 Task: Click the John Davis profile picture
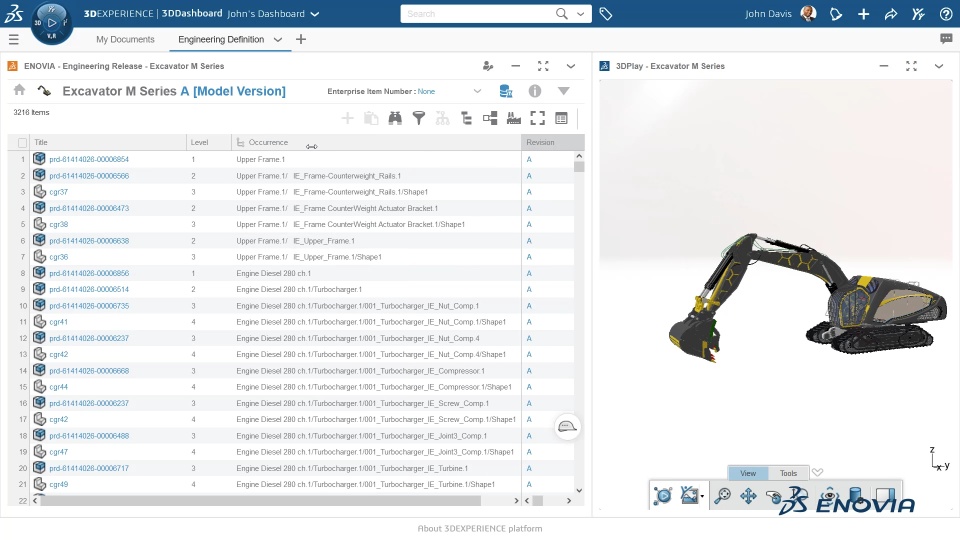pos(808,13)
